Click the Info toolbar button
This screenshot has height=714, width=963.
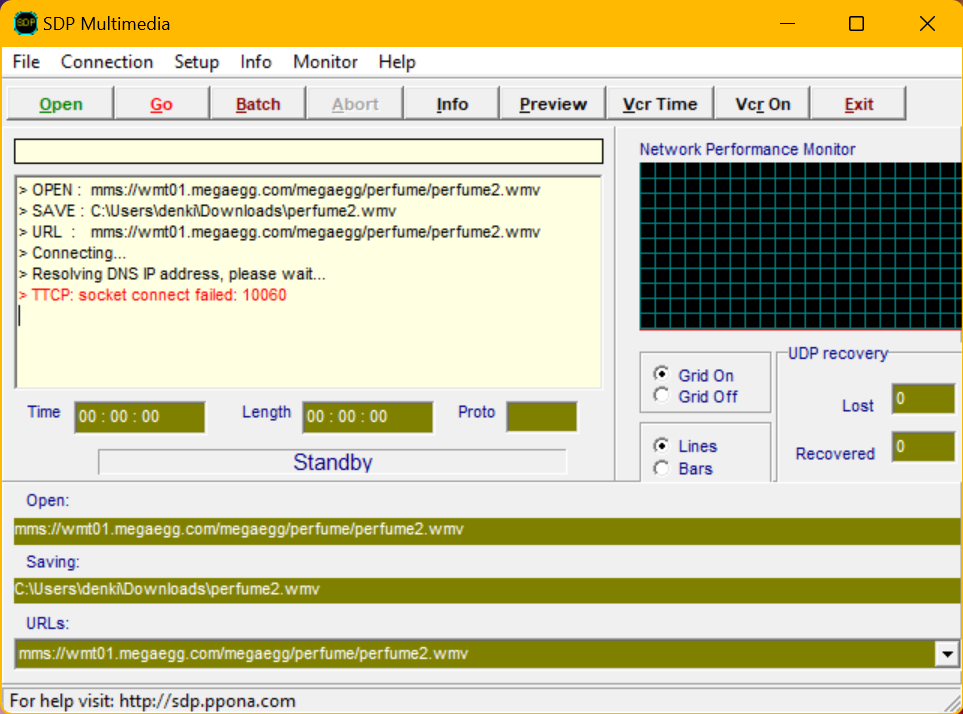point(452,104)
